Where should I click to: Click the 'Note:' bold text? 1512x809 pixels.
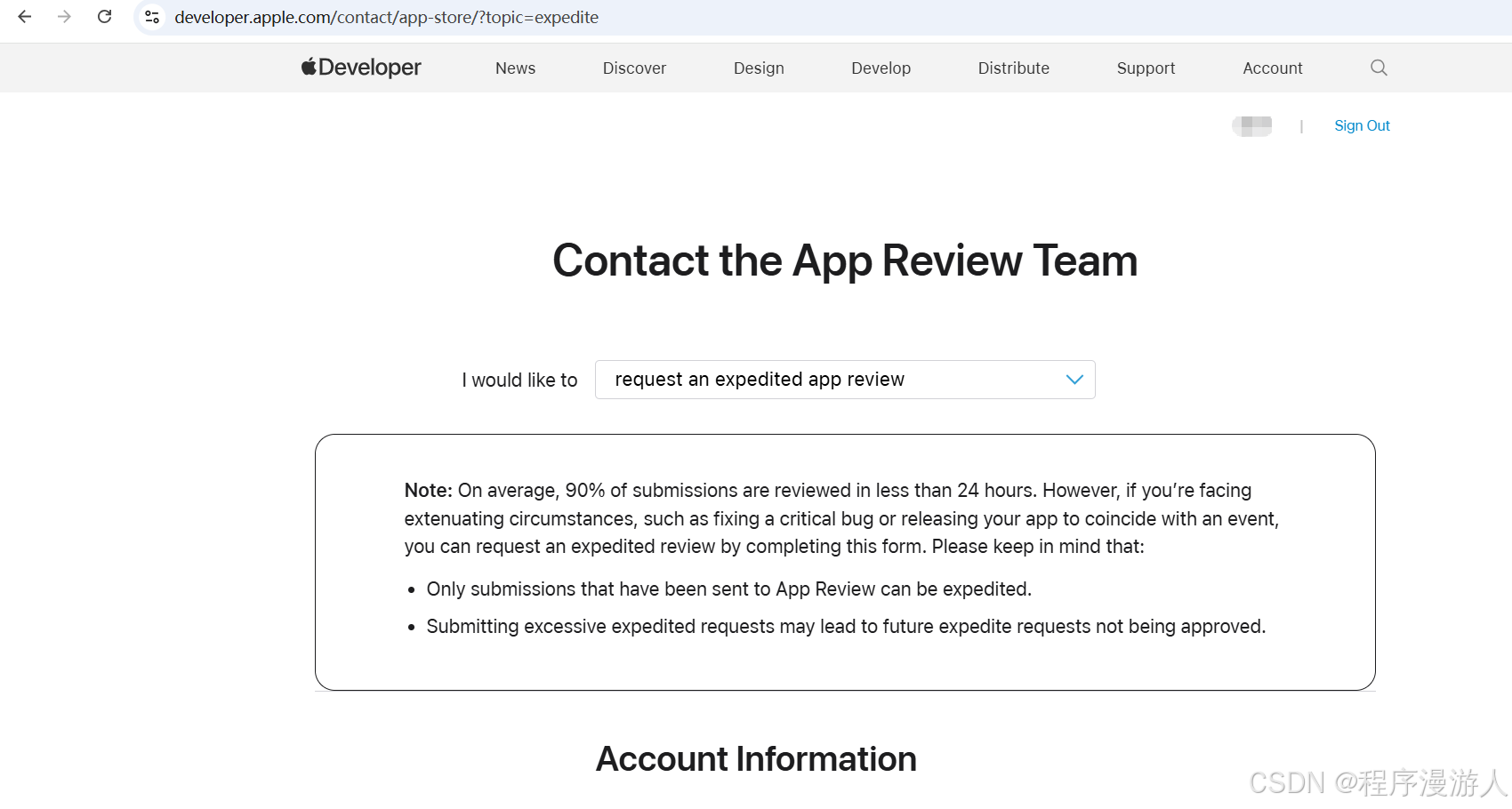[429, 491]
